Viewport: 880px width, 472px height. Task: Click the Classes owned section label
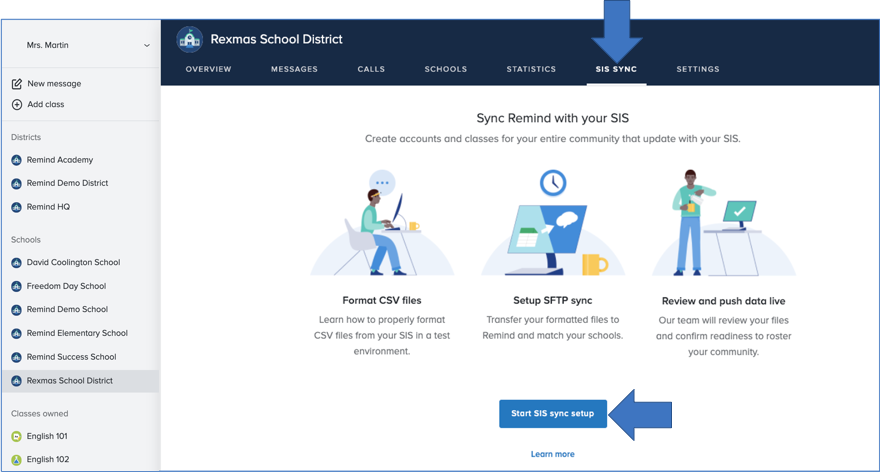point(39,414)
